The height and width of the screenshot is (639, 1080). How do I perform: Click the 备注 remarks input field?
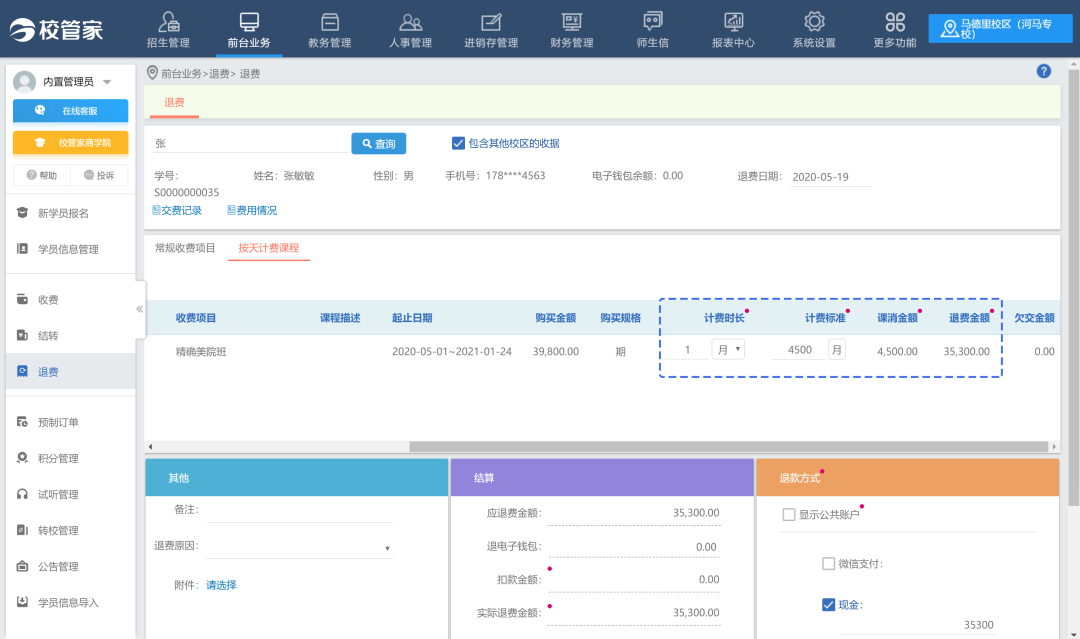(x=300, y=511)
